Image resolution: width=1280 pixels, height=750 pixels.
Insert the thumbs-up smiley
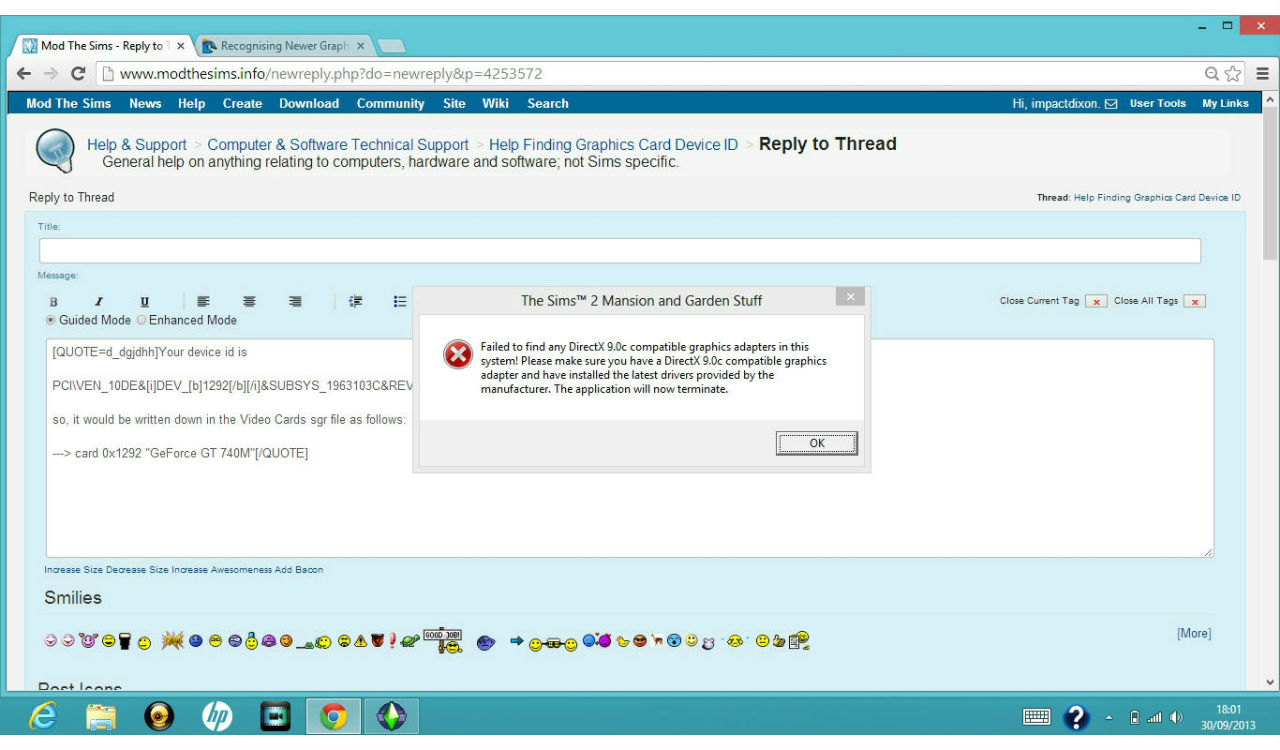pos(779,642)
